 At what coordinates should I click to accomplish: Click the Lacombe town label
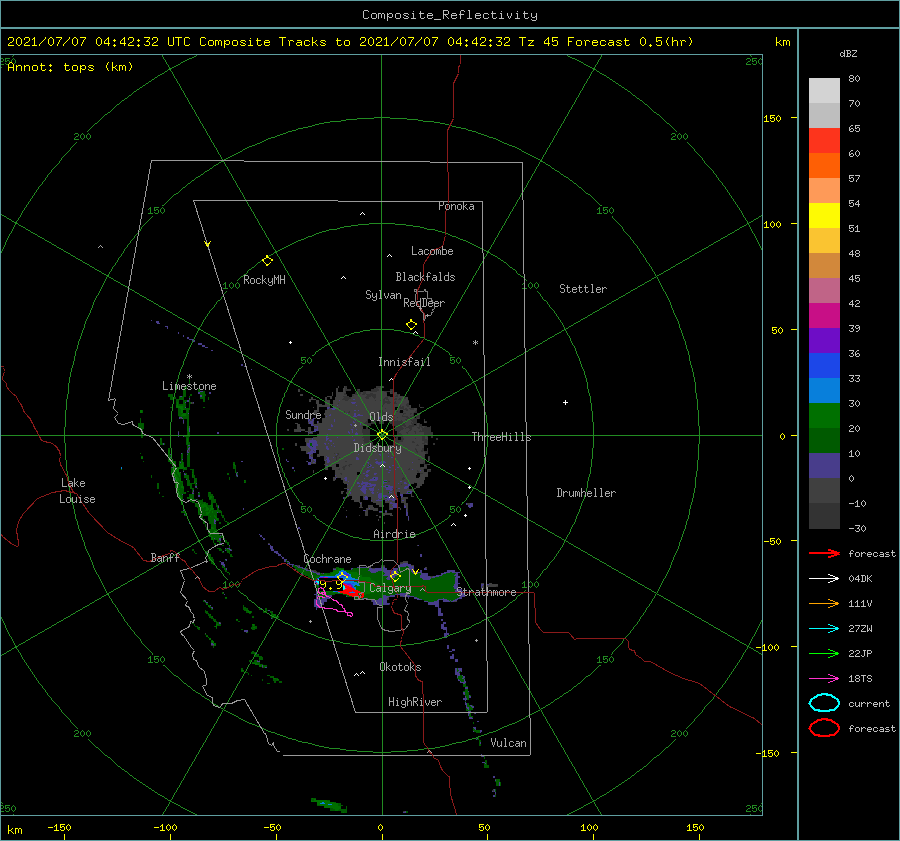432,251
